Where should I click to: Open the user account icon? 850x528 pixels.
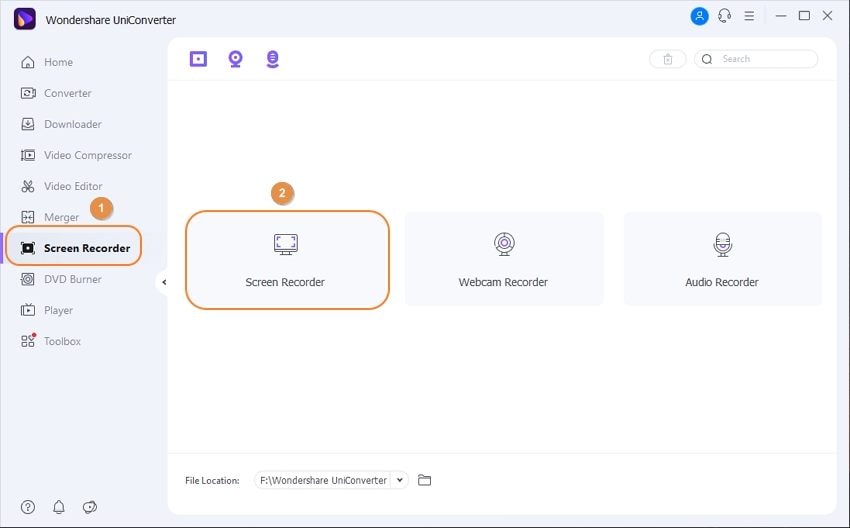pos(699,16)
